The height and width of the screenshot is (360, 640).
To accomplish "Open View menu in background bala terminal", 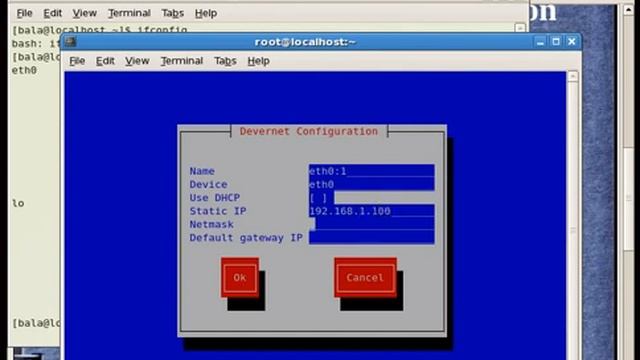I will [84, 13].
